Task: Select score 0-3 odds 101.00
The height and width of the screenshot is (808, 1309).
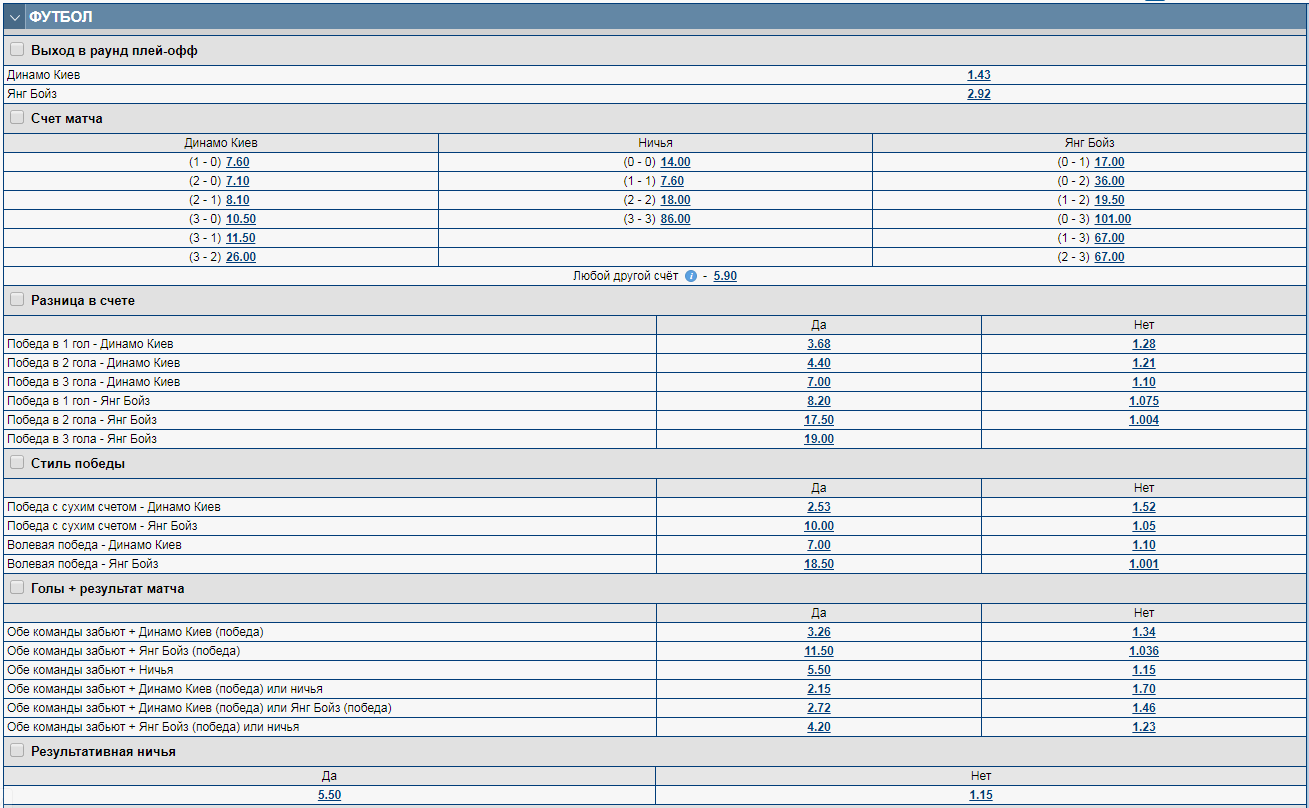Action: point(1112,219)
